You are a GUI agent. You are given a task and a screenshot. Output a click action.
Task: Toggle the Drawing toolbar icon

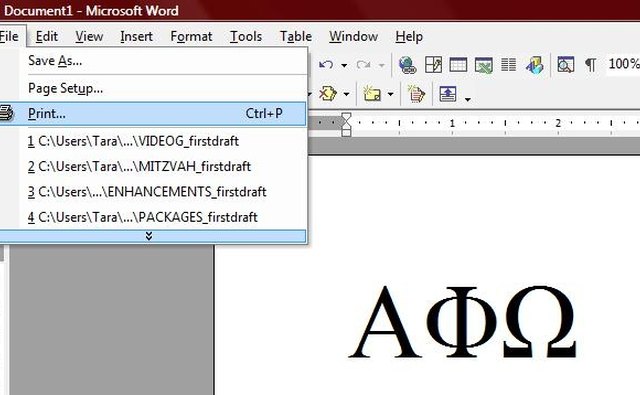(x=534, y=64)
